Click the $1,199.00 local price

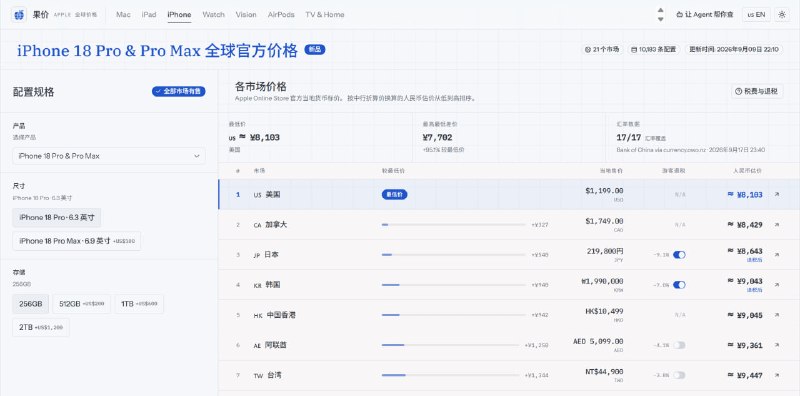[604, 191]
